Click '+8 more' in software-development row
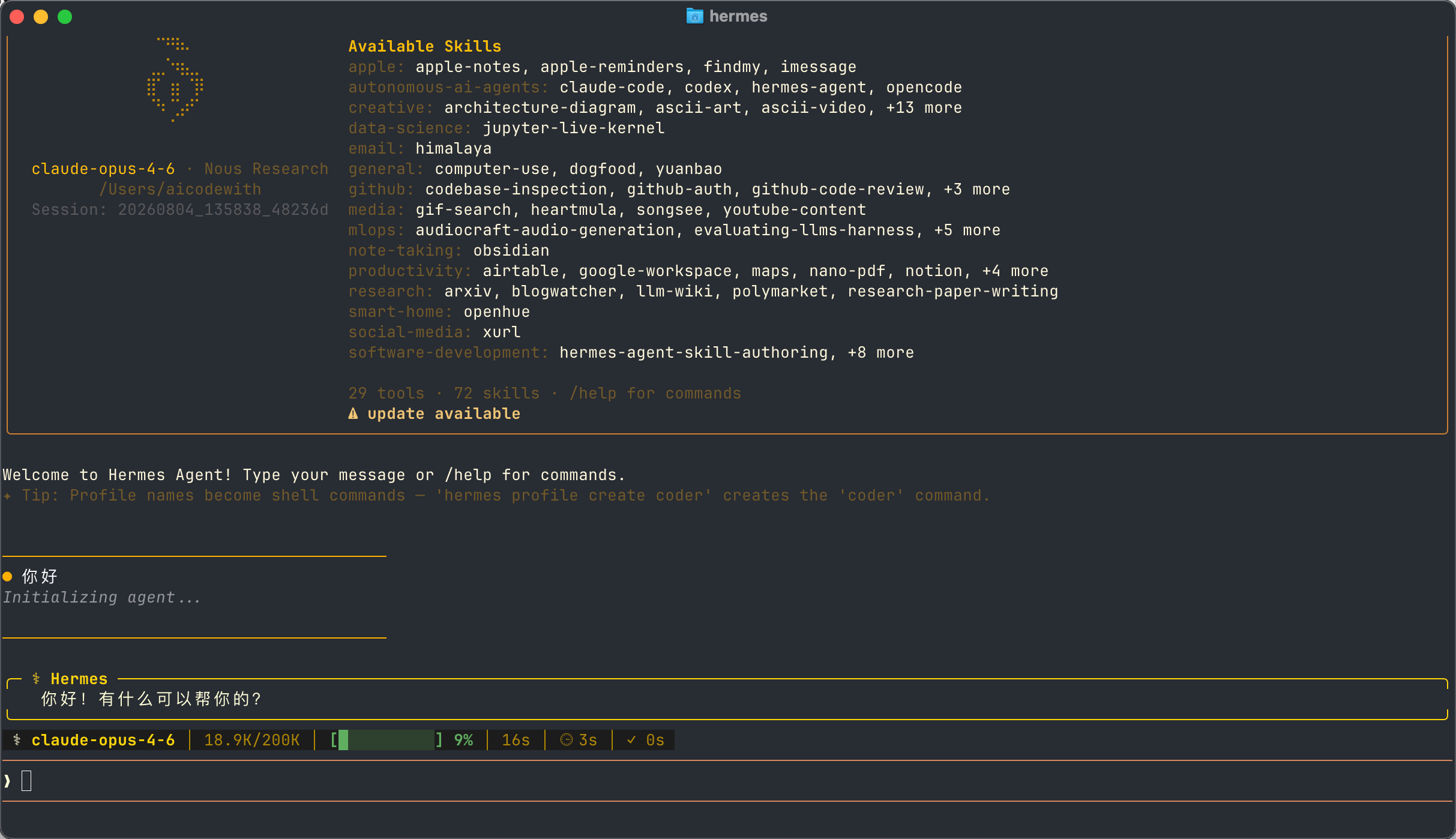 point(880,352)
